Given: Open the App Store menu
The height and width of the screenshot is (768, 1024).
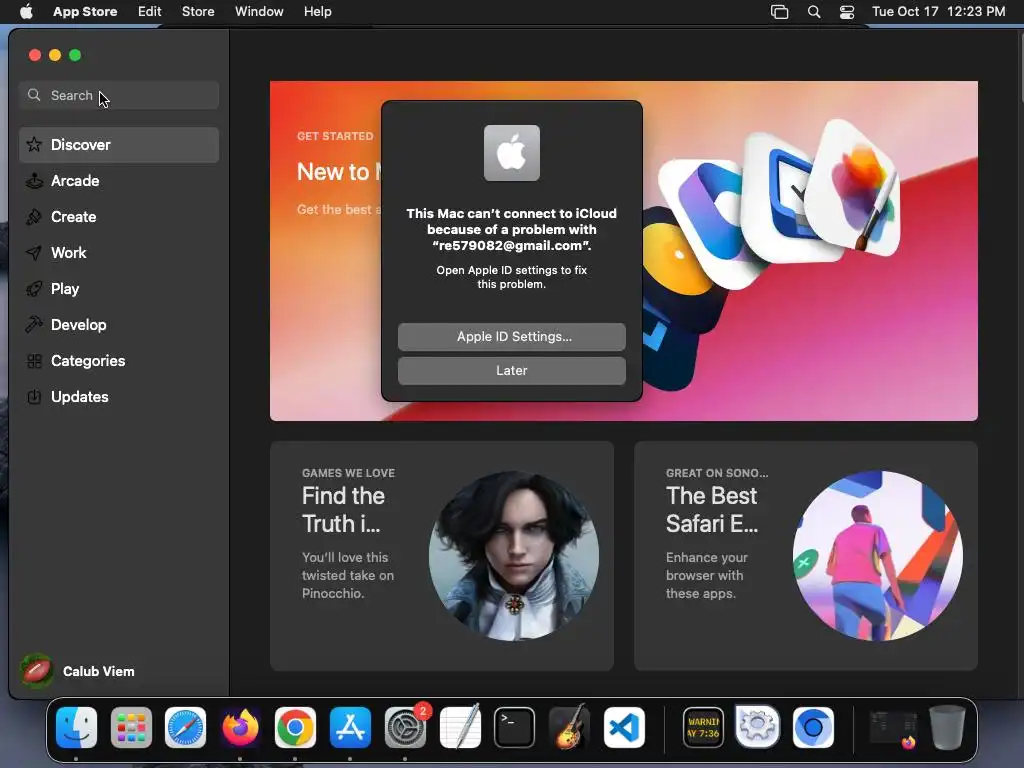Looking at the screenshot, I should click(85, 12).
